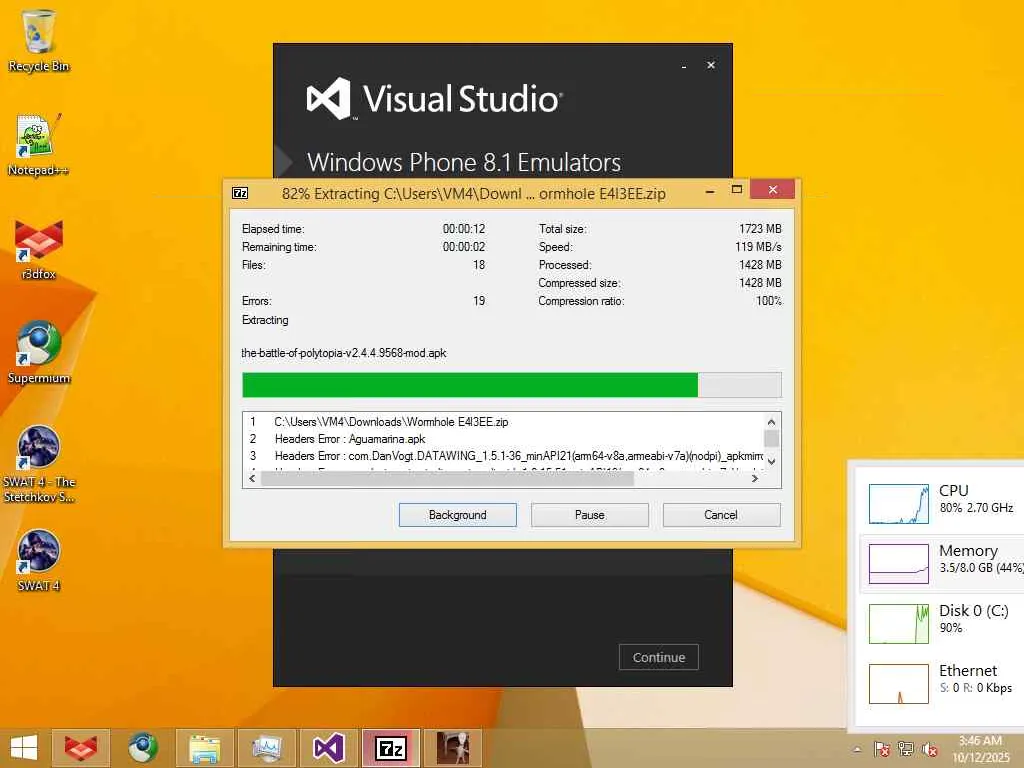Open Task Manager taskbar icon

tap(266, 748)
